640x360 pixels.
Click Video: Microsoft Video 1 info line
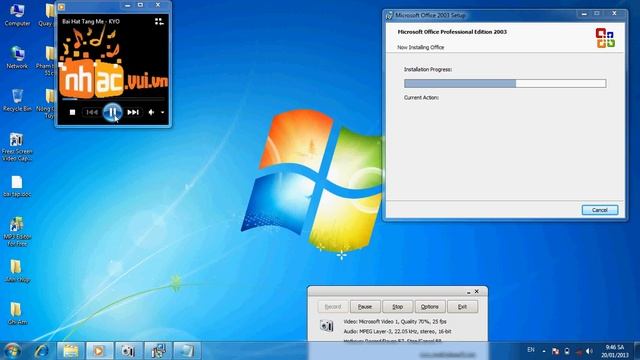395,322
